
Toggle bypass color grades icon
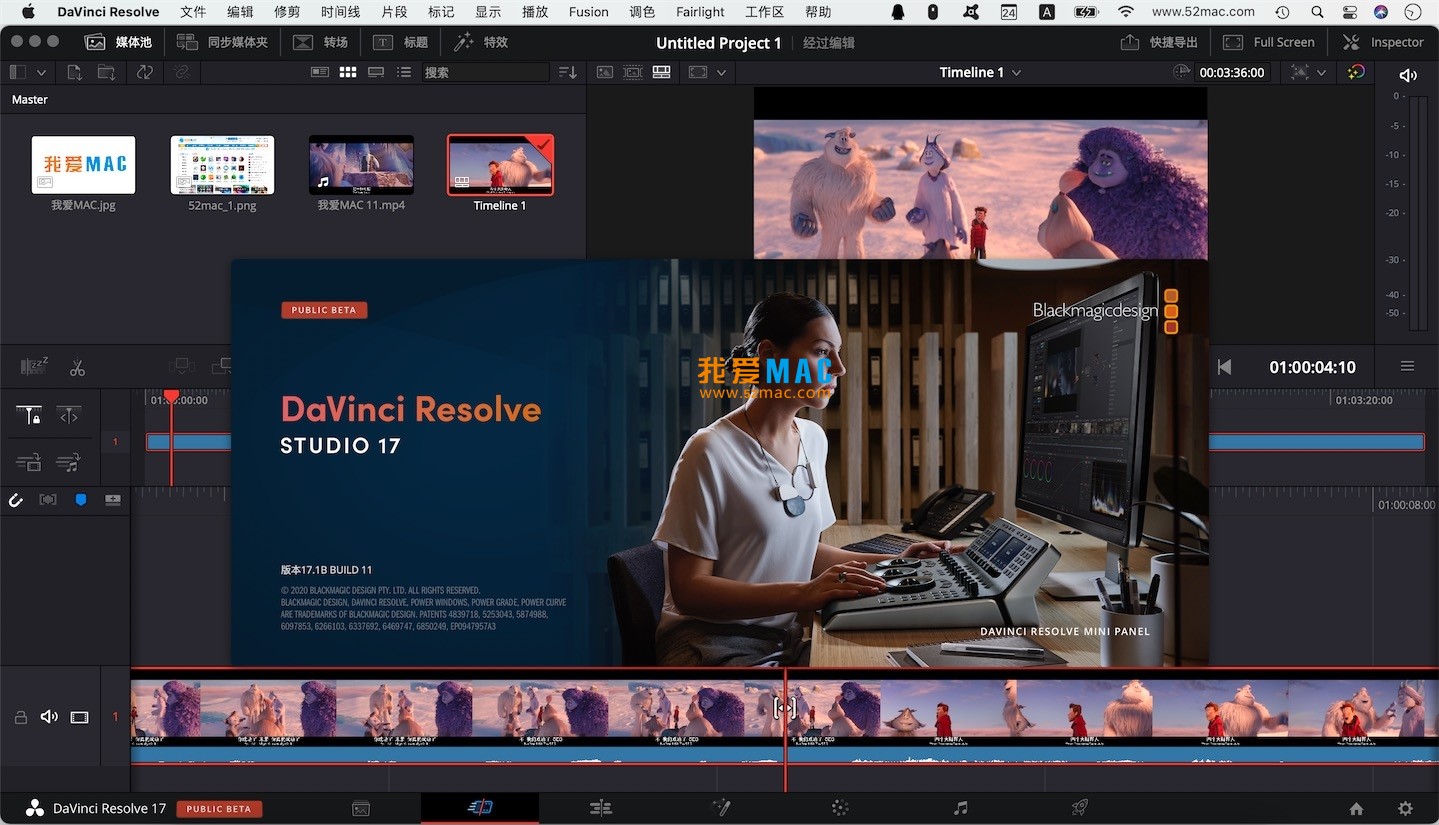(1356, 72)
